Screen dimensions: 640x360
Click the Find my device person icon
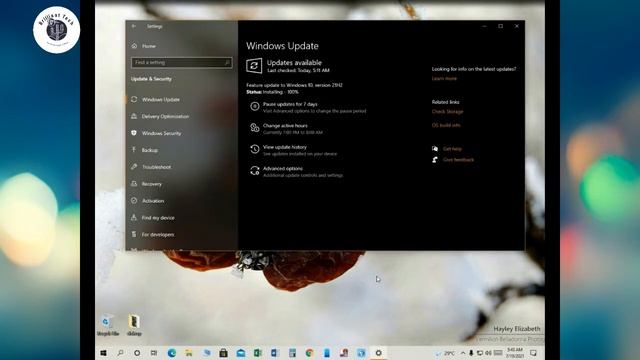click(134, 218)
